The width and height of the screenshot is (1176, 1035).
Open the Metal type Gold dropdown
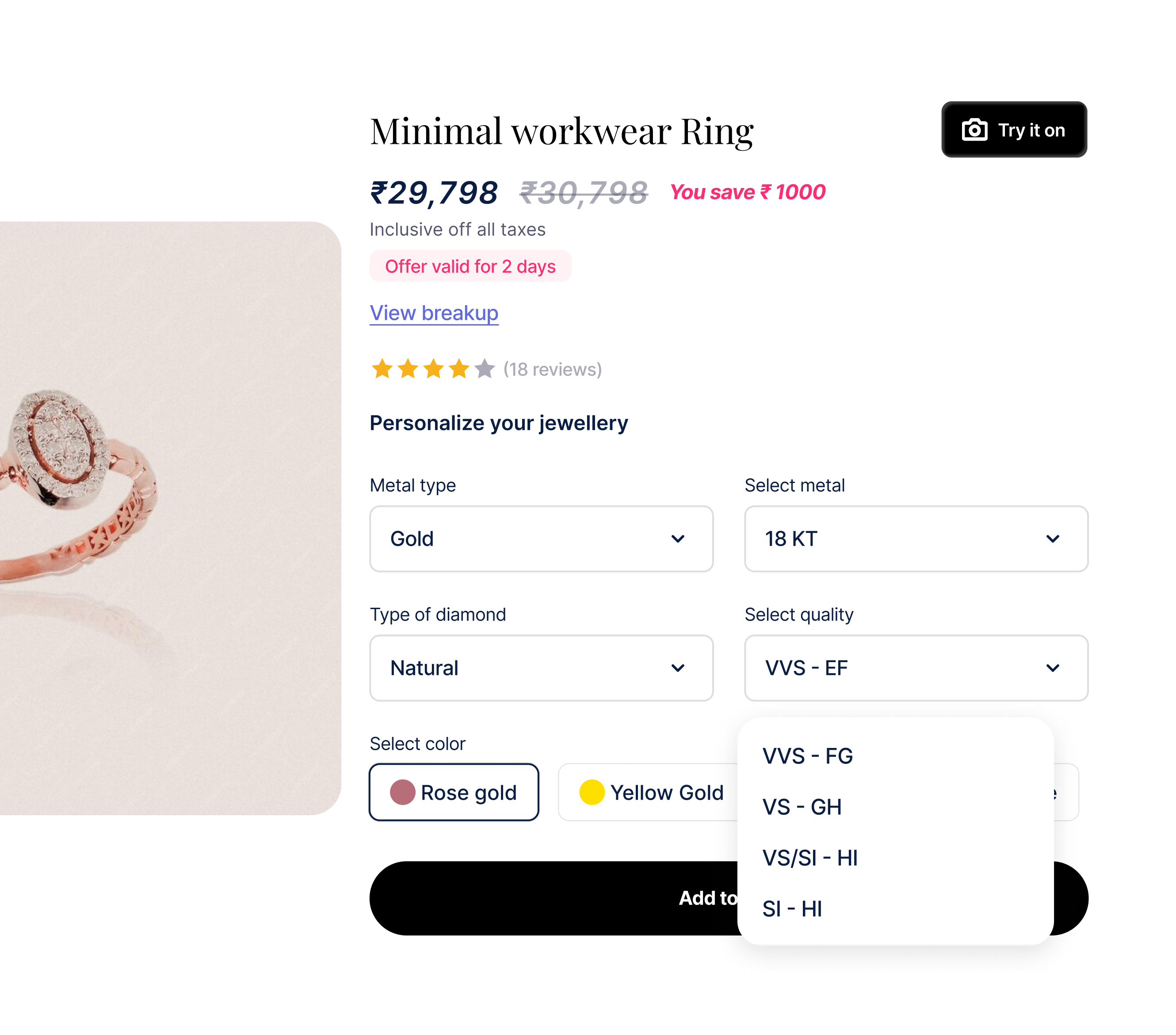pos(541,539)
